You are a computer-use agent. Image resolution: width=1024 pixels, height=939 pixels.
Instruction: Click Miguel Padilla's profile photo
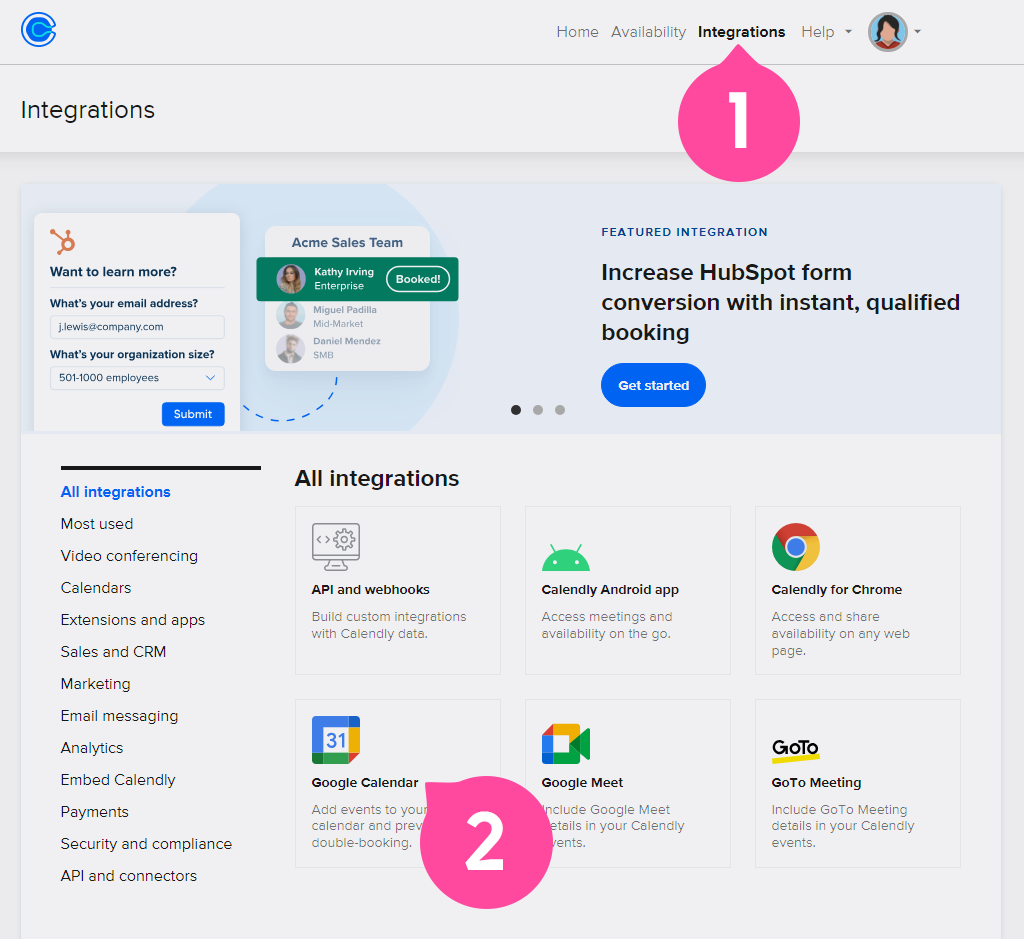(291, 315)
